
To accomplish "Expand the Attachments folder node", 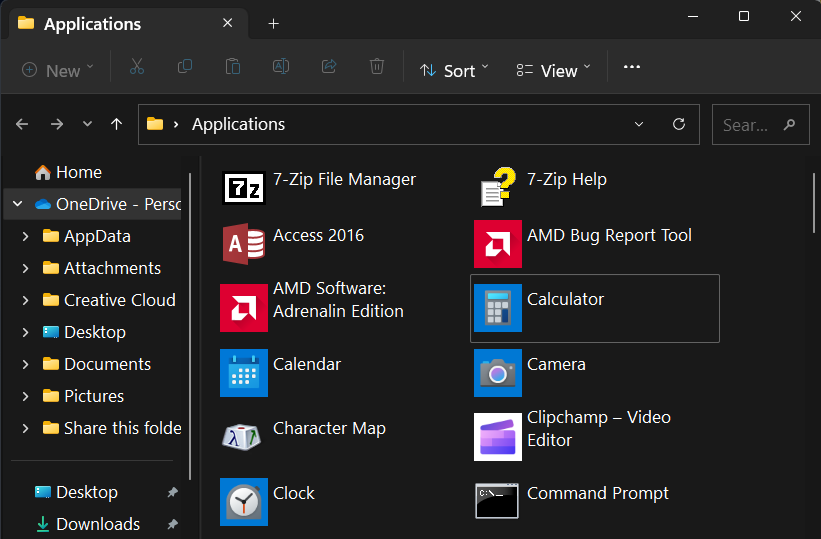I will pyautogui.click(x=25, y=268).
